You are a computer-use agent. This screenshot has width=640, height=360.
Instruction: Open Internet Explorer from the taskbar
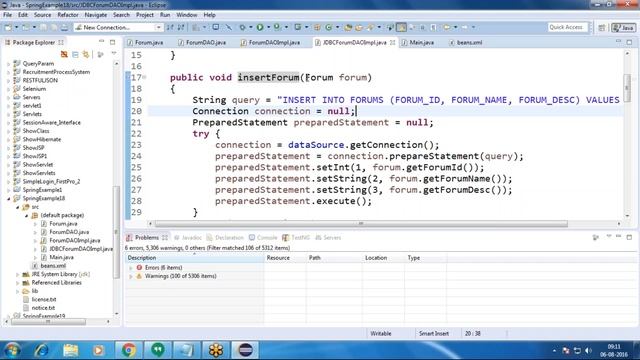(x=42, y=350)
